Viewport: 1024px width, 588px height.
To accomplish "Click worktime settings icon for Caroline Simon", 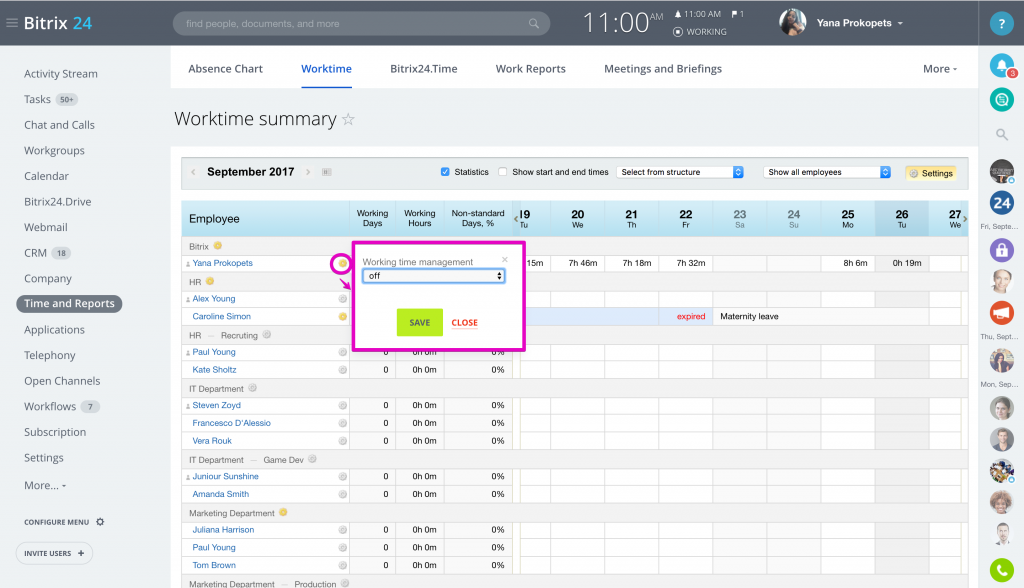I will (342, 316).
